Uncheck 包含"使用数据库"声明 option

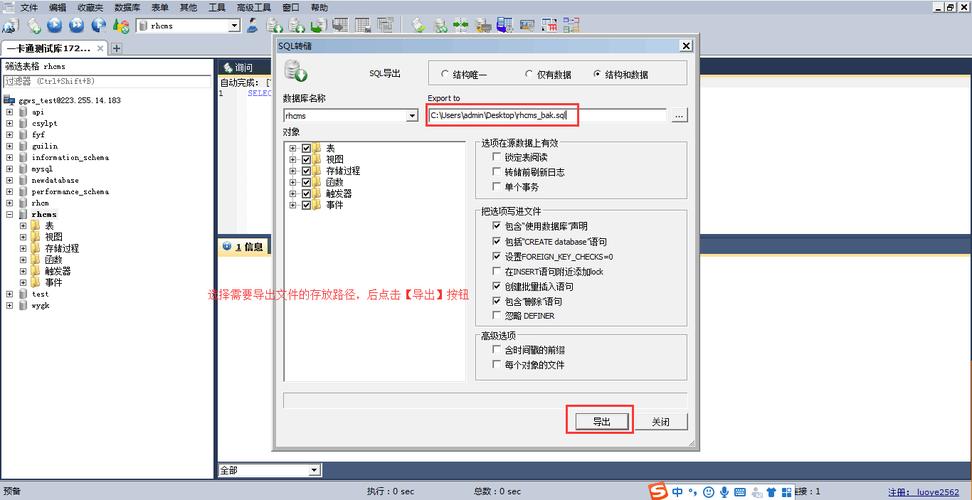[496, 226]
